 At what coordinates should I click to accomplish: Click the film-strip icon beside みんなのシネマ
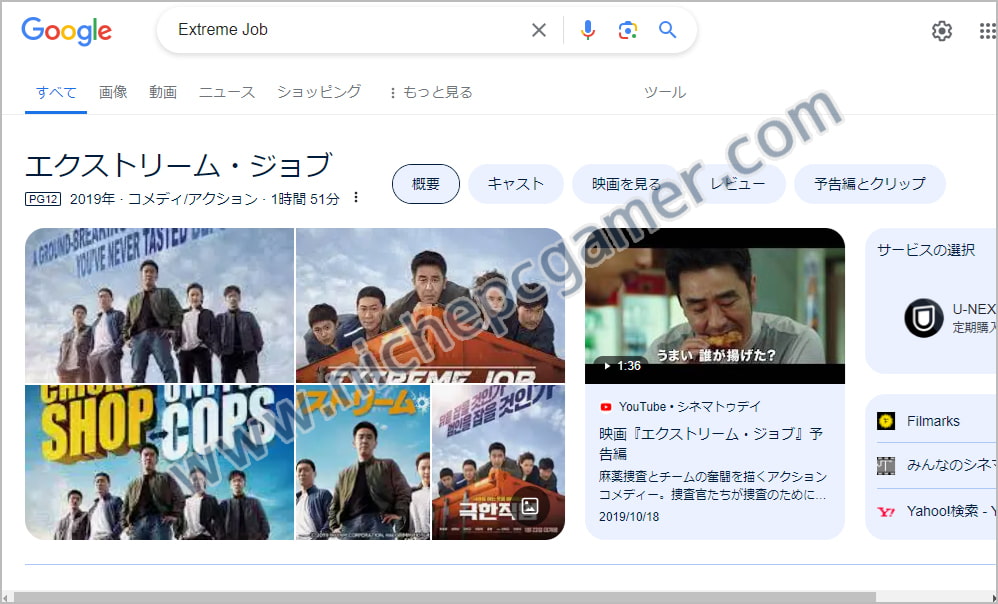click(886, 465)
